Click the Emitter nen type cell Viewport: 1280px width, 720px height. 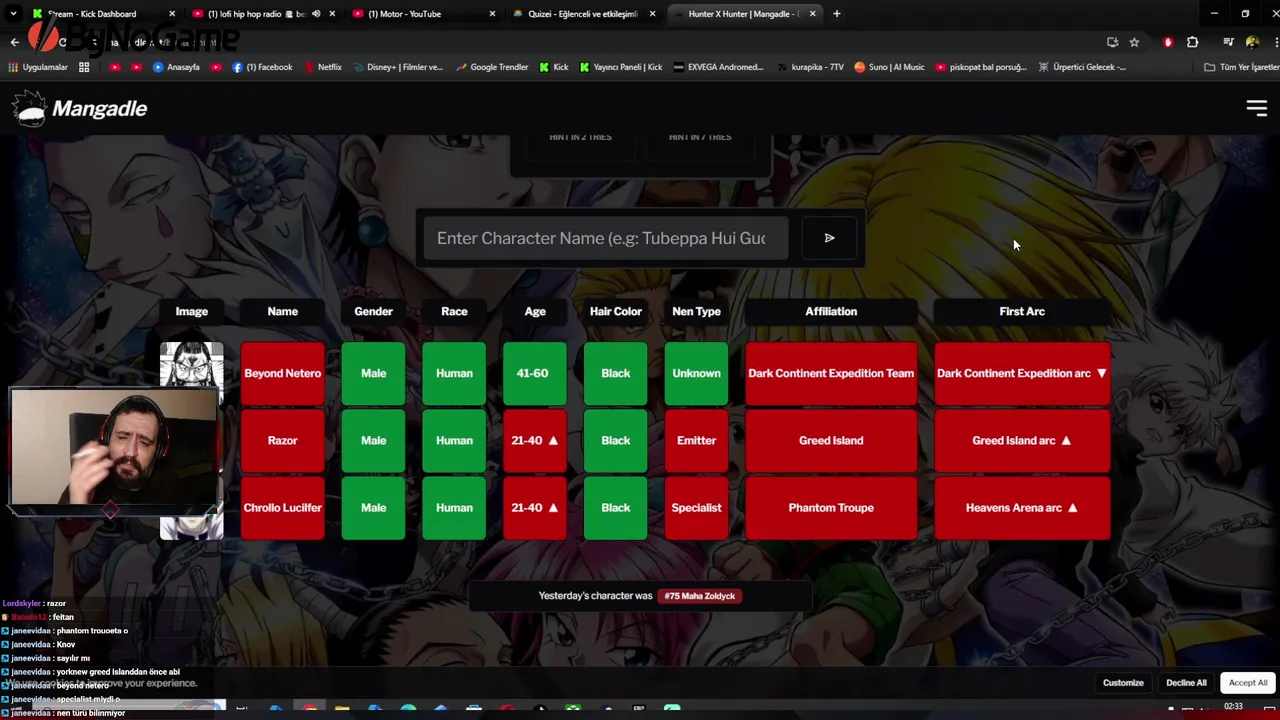point(696,440)
